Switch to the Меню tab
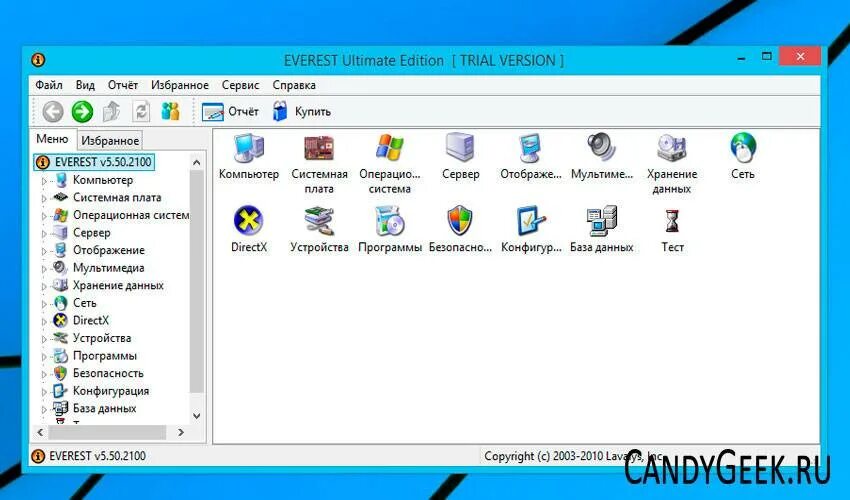The image size is (850, 500). coord(52,139)
